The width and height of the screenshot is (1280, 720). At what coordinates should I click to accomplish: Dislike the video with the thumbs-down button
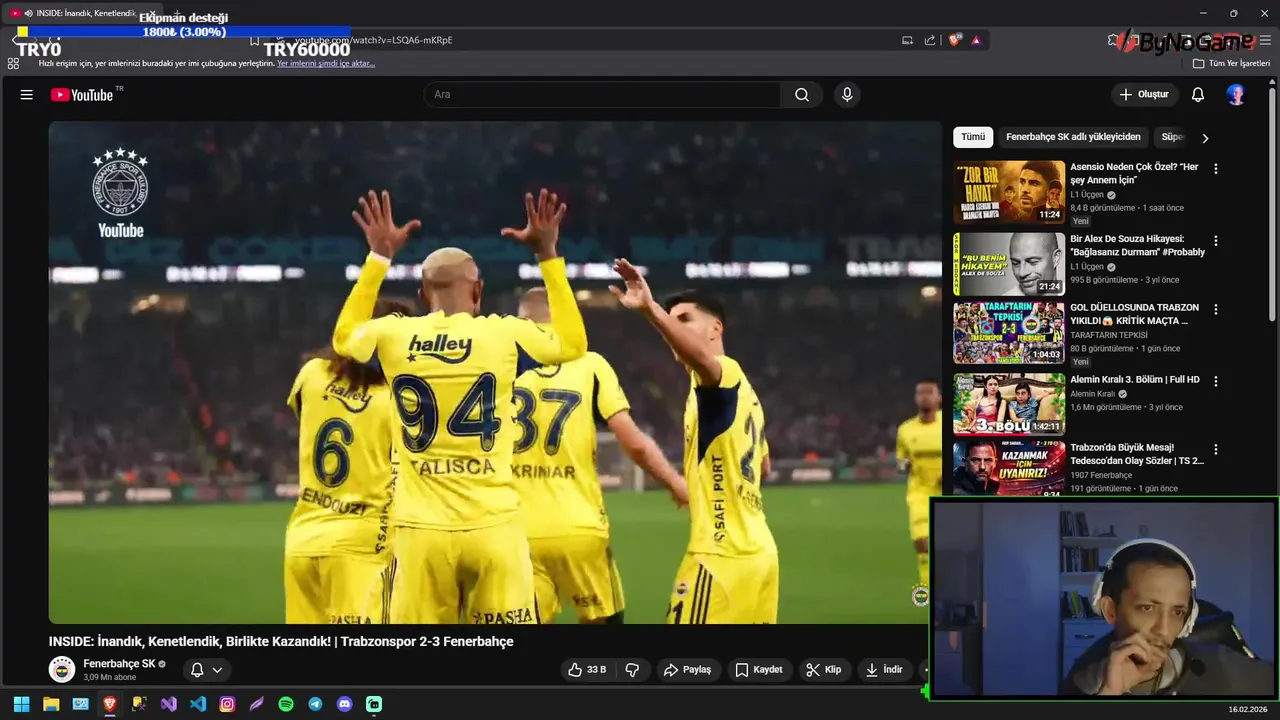[632, 670]
